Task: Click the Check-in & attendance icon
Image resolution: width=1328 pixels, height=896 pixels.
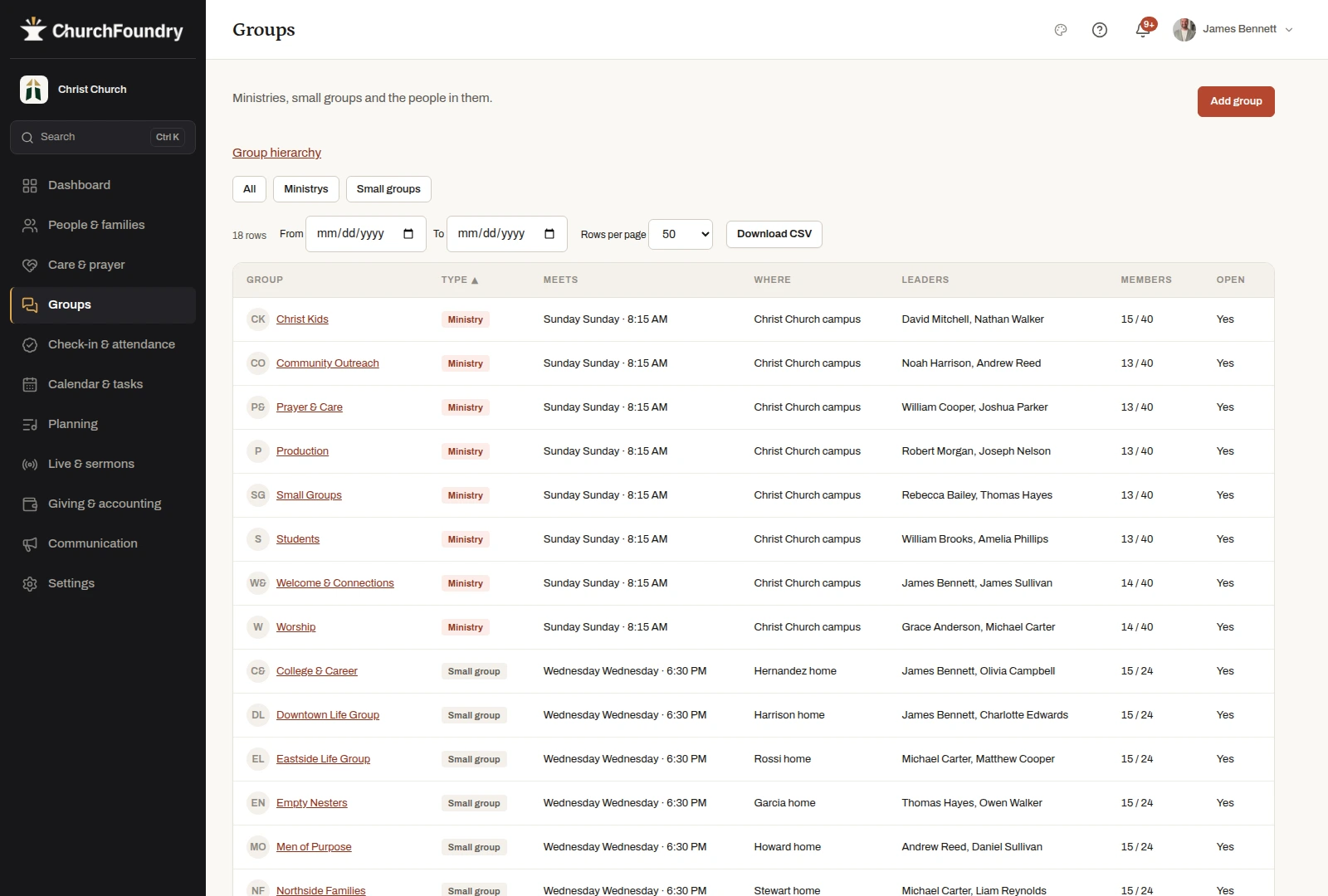Action: coord(30,345)
